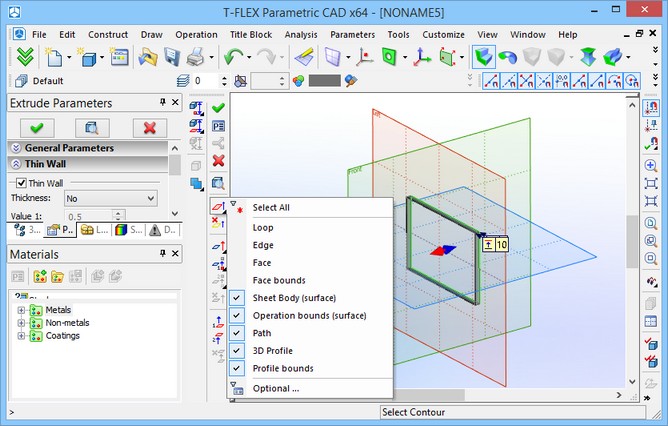Click zoom in magnifier on right toolbar
Viewport: 668px width, 426px height.
(x=651, y=166)
